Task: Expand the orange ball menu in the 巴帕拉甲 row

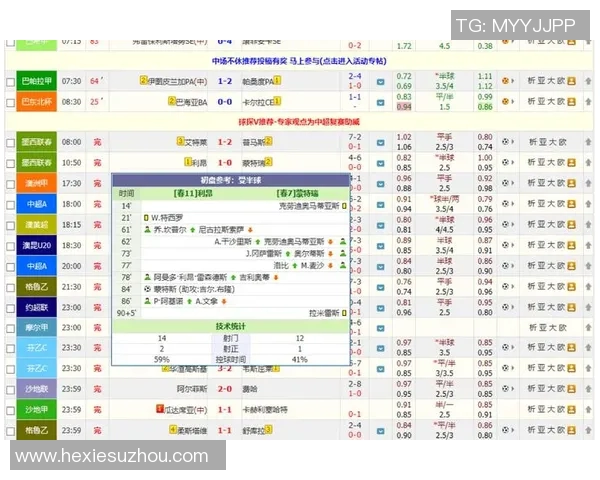Action: point(508,81)
